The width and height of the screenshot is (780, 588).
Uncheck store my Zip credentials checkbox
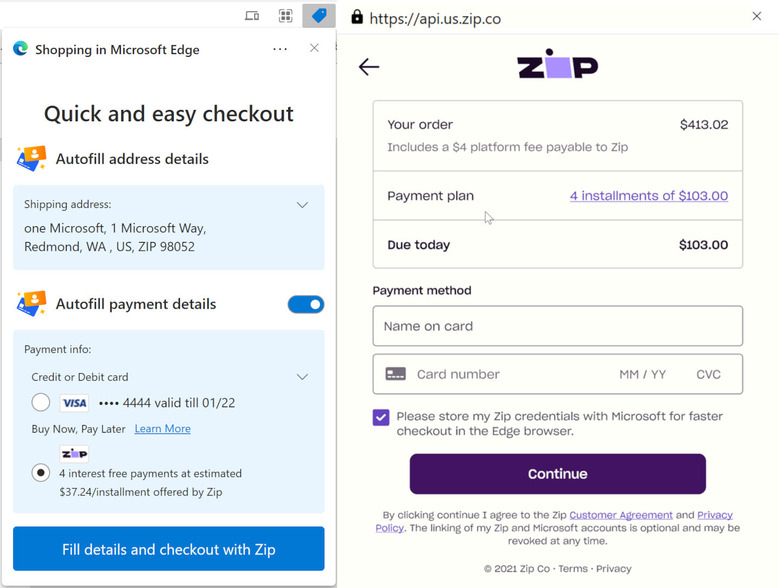click(381, 417)
